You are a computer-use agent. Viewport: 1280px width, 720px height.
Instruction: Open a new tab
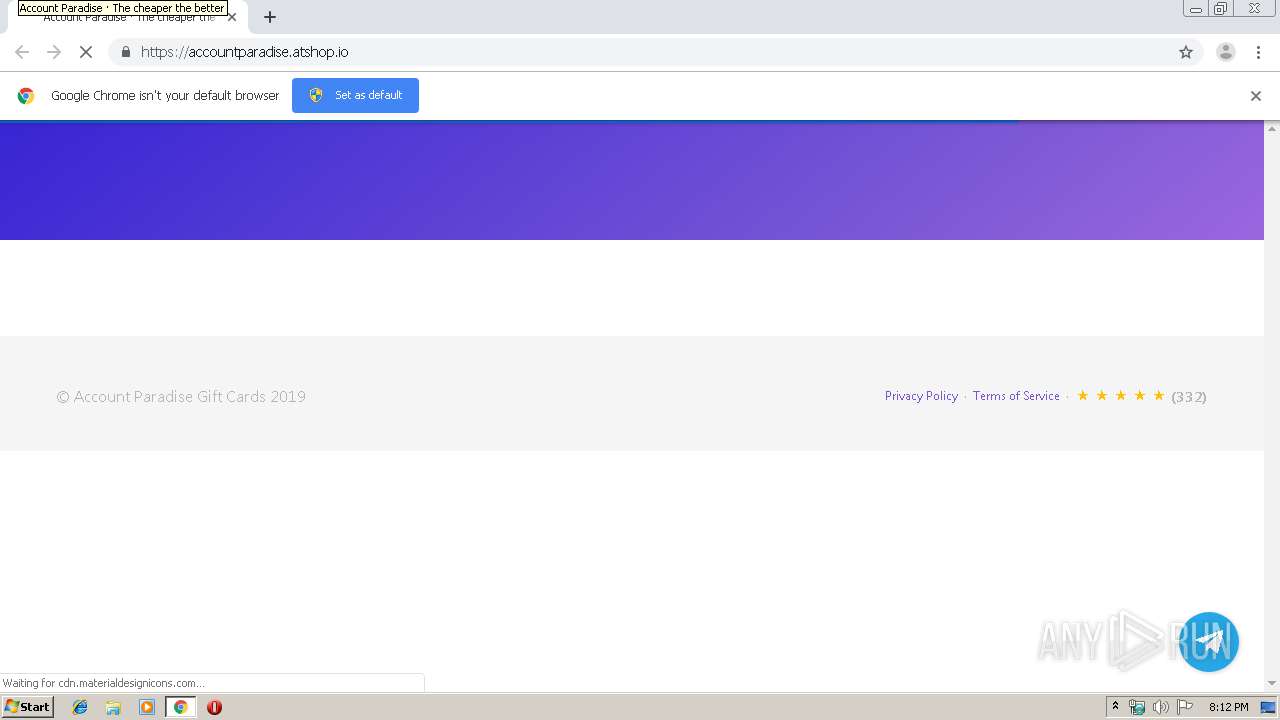[x=270, y=17]
